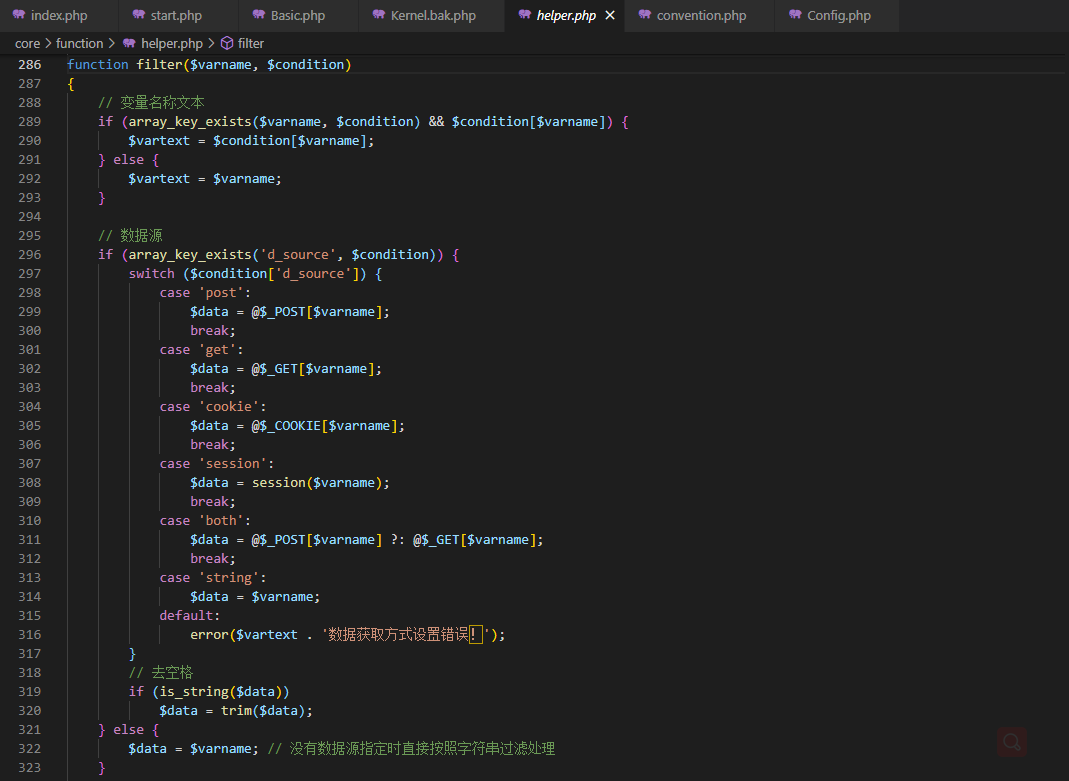Click the switch keyword on line 297

click(x=151, y=274)
